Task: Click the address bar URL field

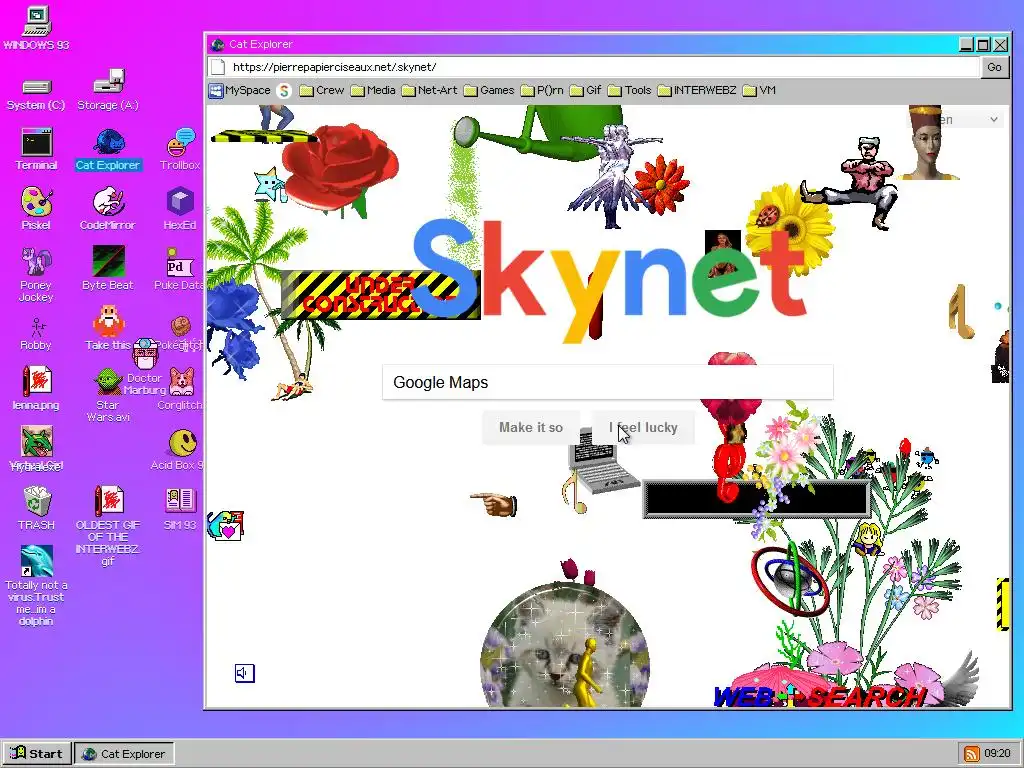Action: tap(604, 67)
